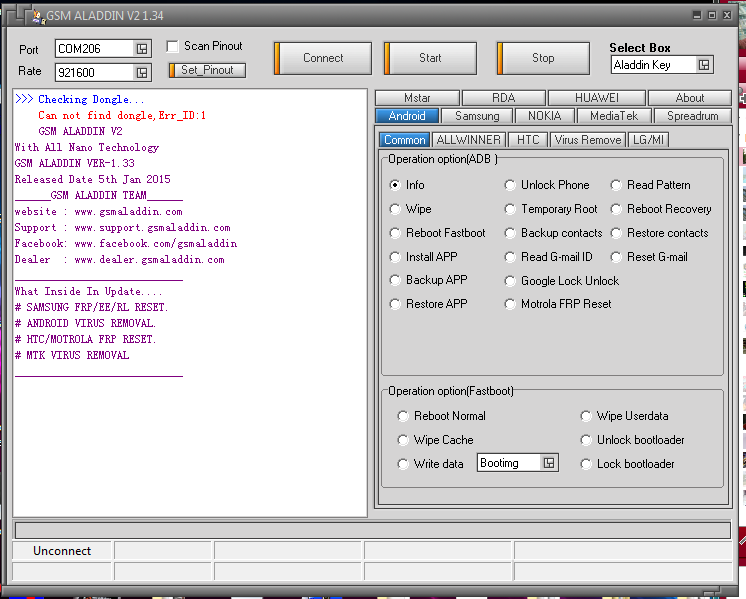Click the Facebook gsmaladdin log line

pos(126,244)
